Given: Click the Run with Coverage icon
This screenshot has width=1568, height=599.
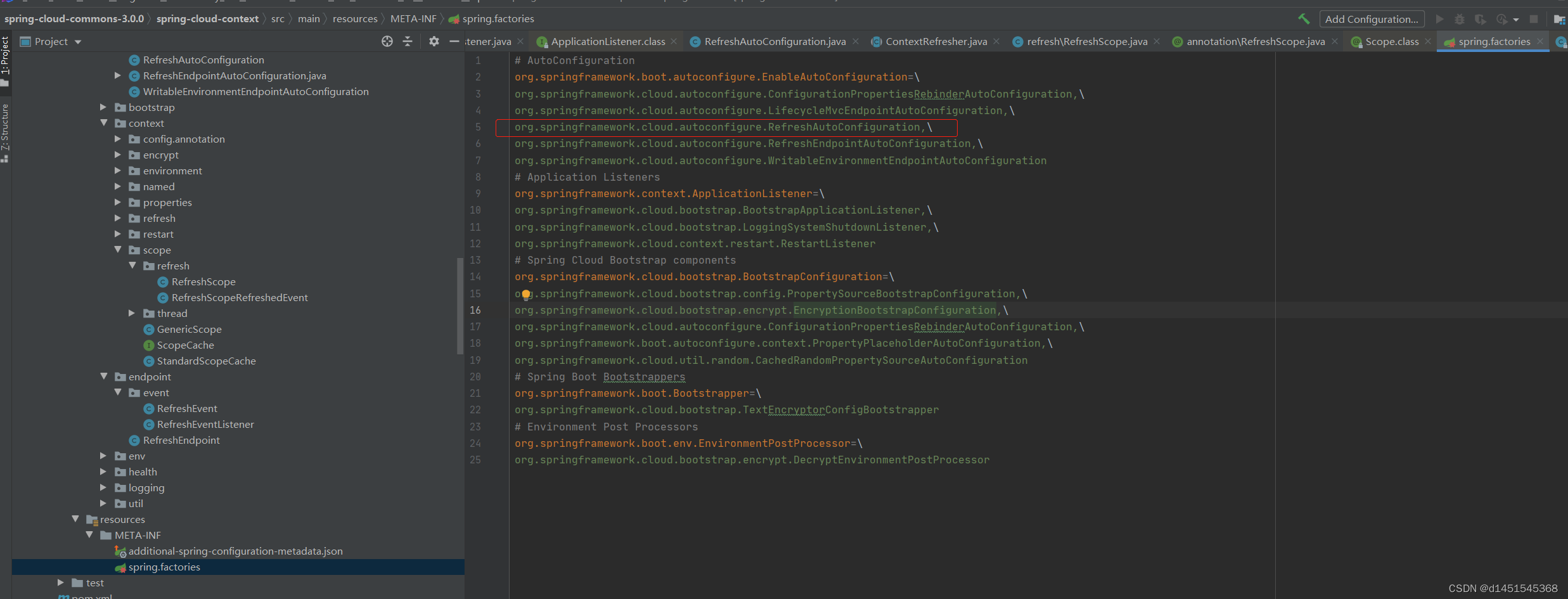Looking at the screenshot, I should click(x=1481, y=19).
